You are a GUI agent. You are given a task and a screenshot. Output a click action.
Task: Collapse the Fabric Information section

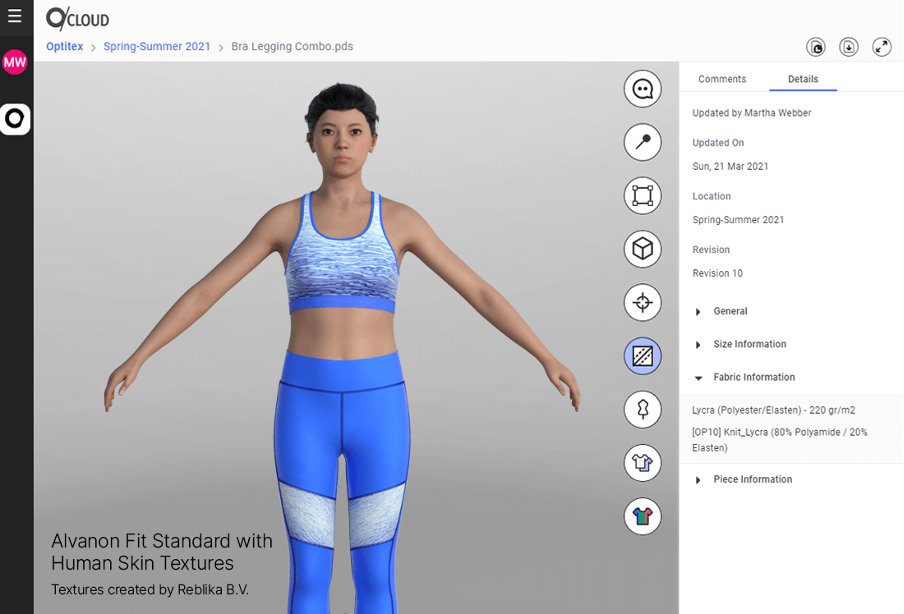pyautogui.click(x=753, y=377)
